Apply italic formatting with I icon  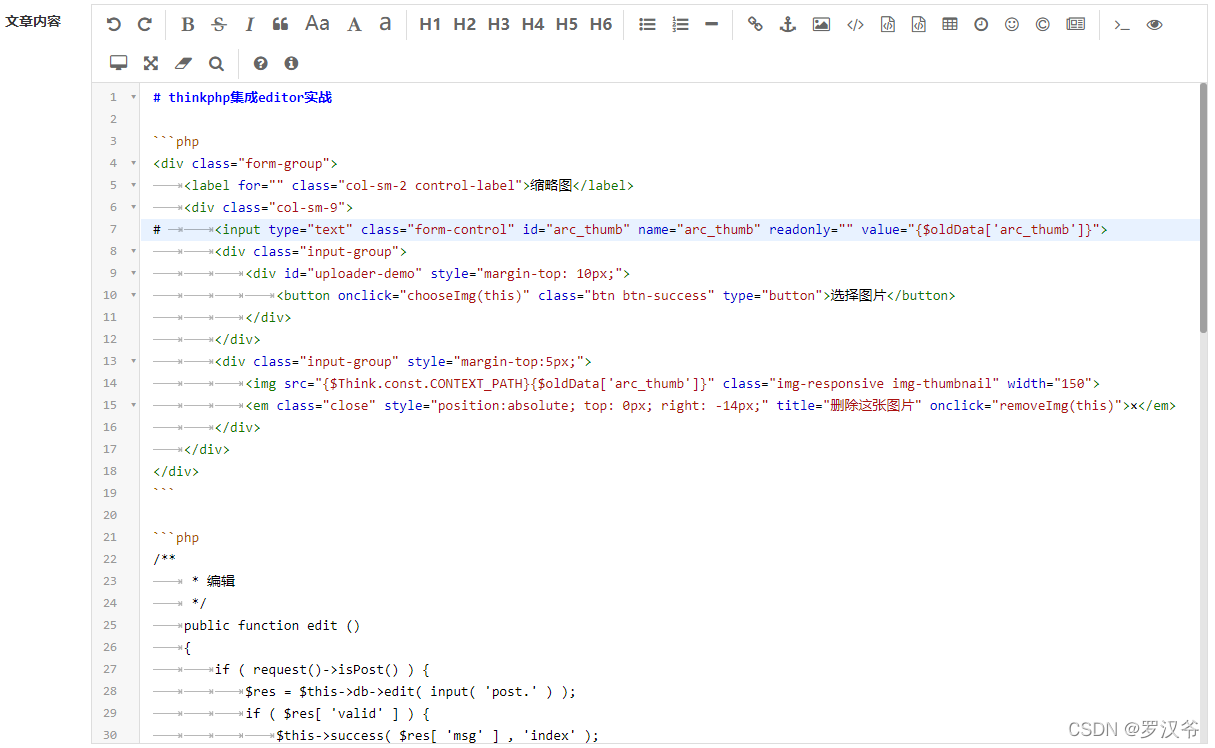[x=250, y=24]
